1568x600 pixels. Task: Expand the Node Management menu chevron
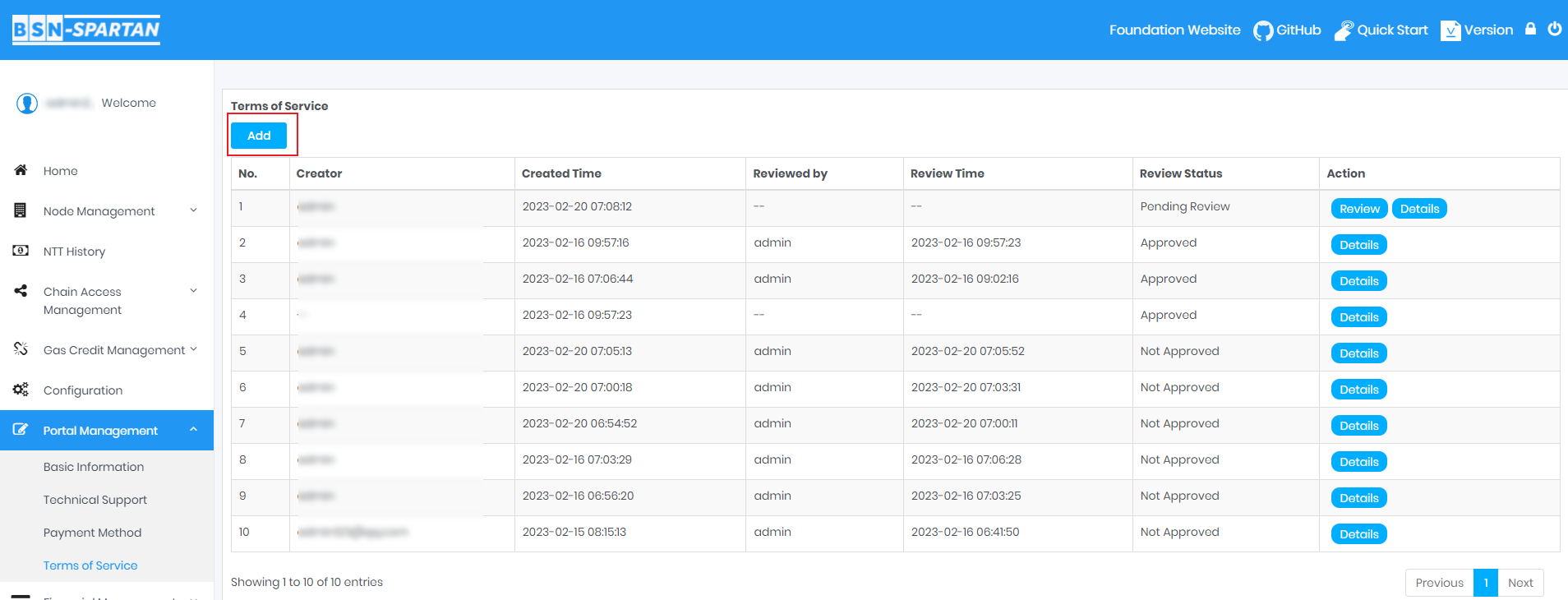[x=194, y=210]
